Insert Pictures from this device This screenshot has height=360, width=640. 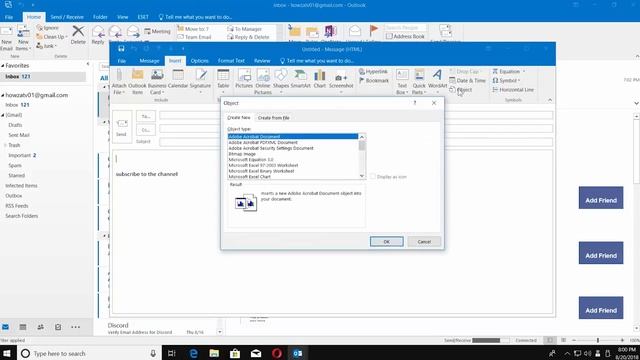tap(244, 79)
